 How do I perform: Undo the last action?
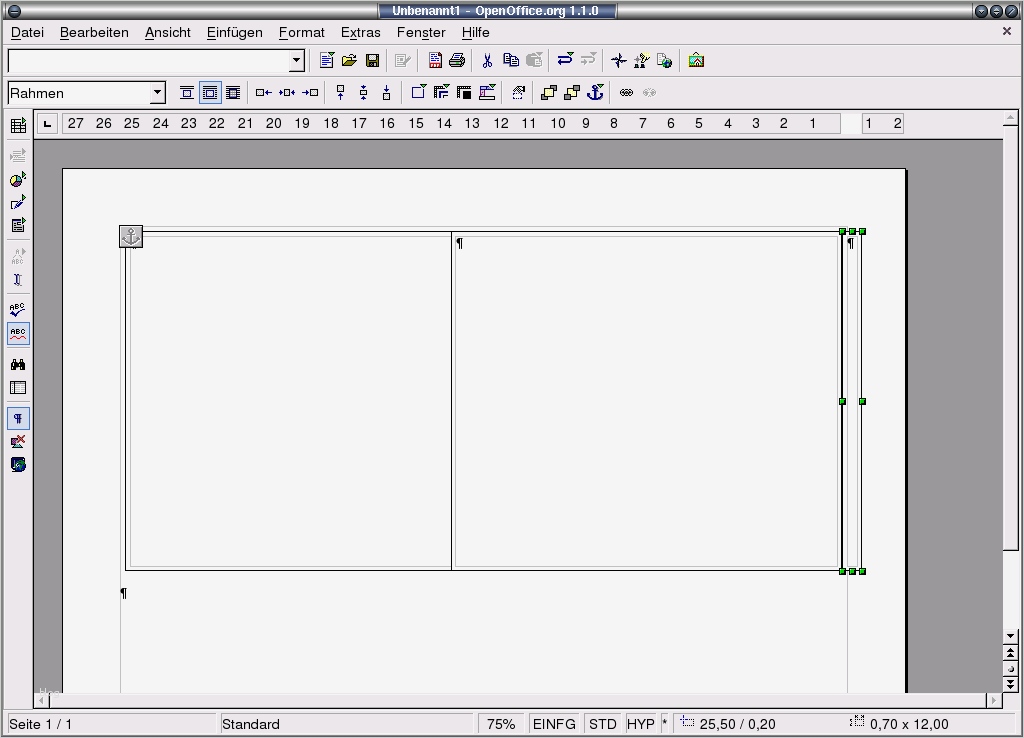point(565,61)
